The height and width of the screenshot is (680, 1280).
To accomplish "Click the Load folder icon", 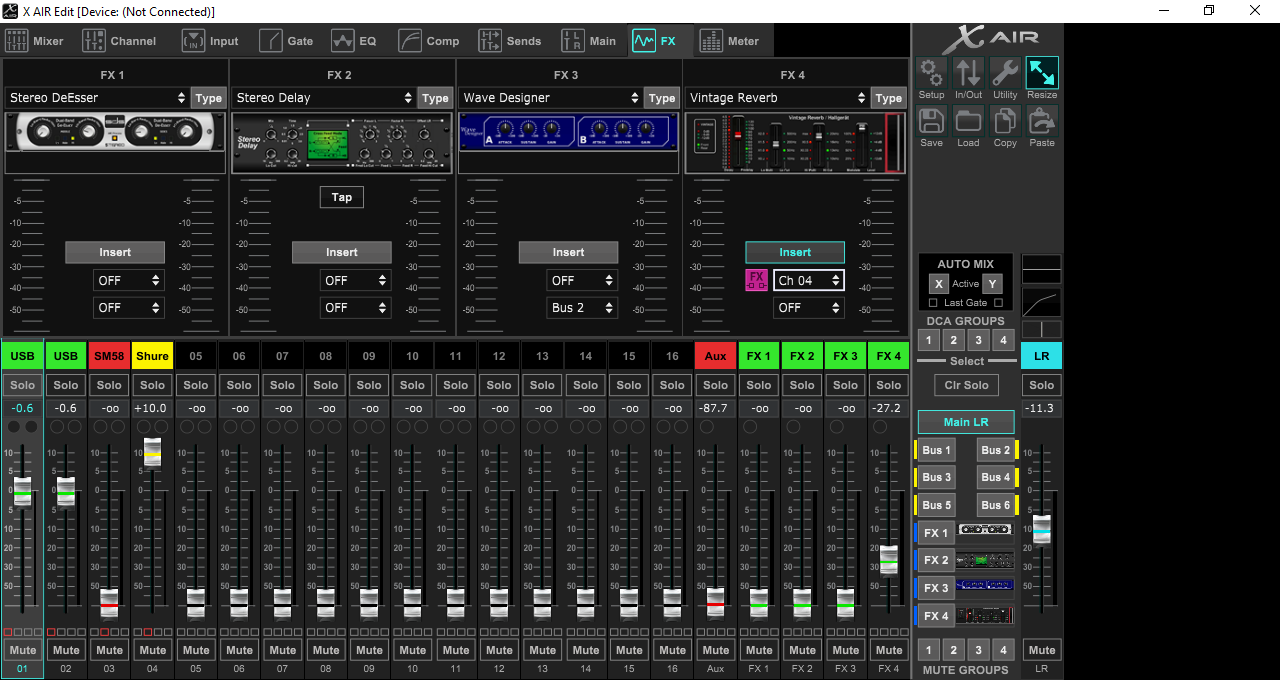I will [x=968, y=121].
